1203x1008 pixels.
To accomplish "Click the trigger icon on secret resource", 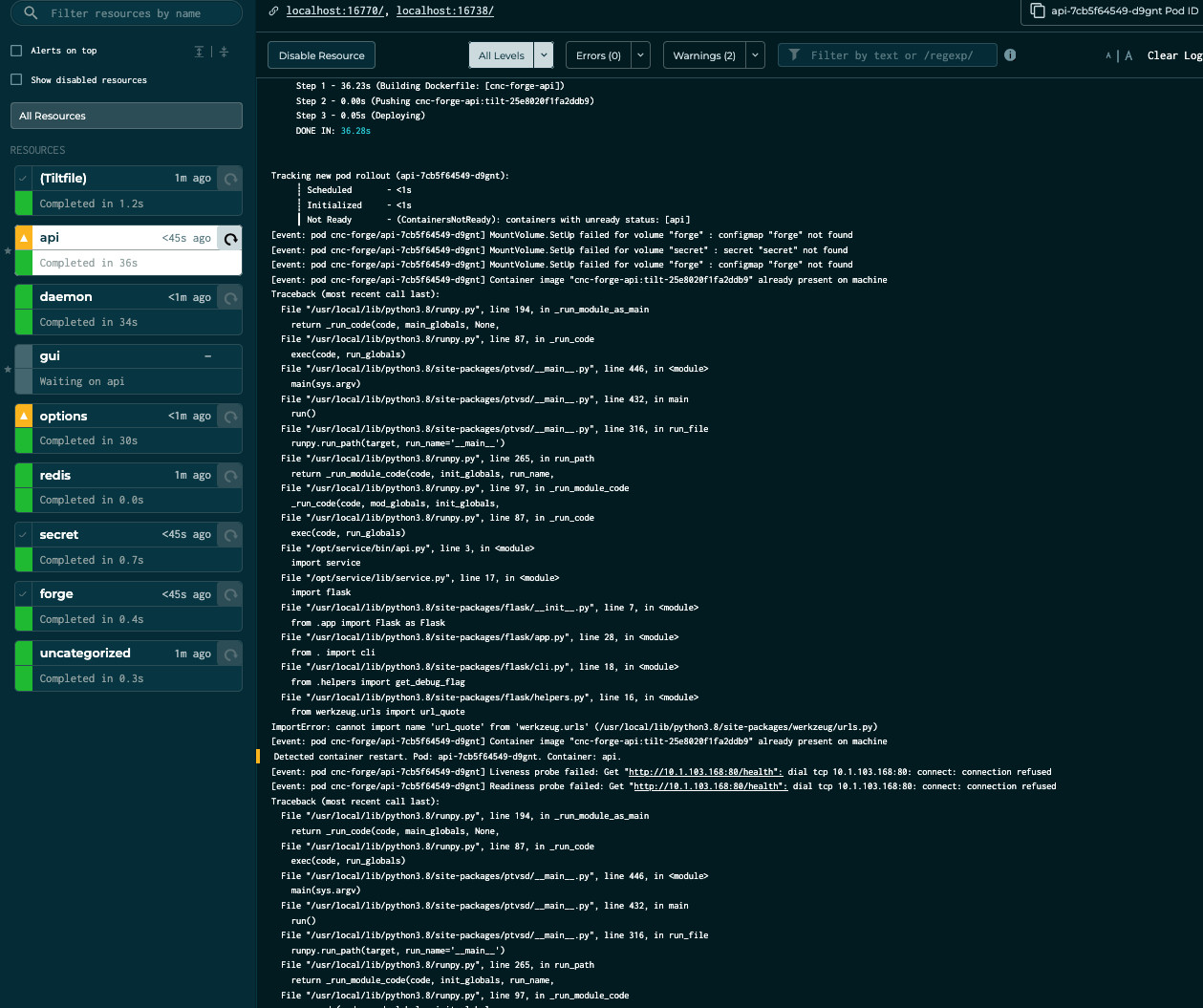I will [230, 535].
